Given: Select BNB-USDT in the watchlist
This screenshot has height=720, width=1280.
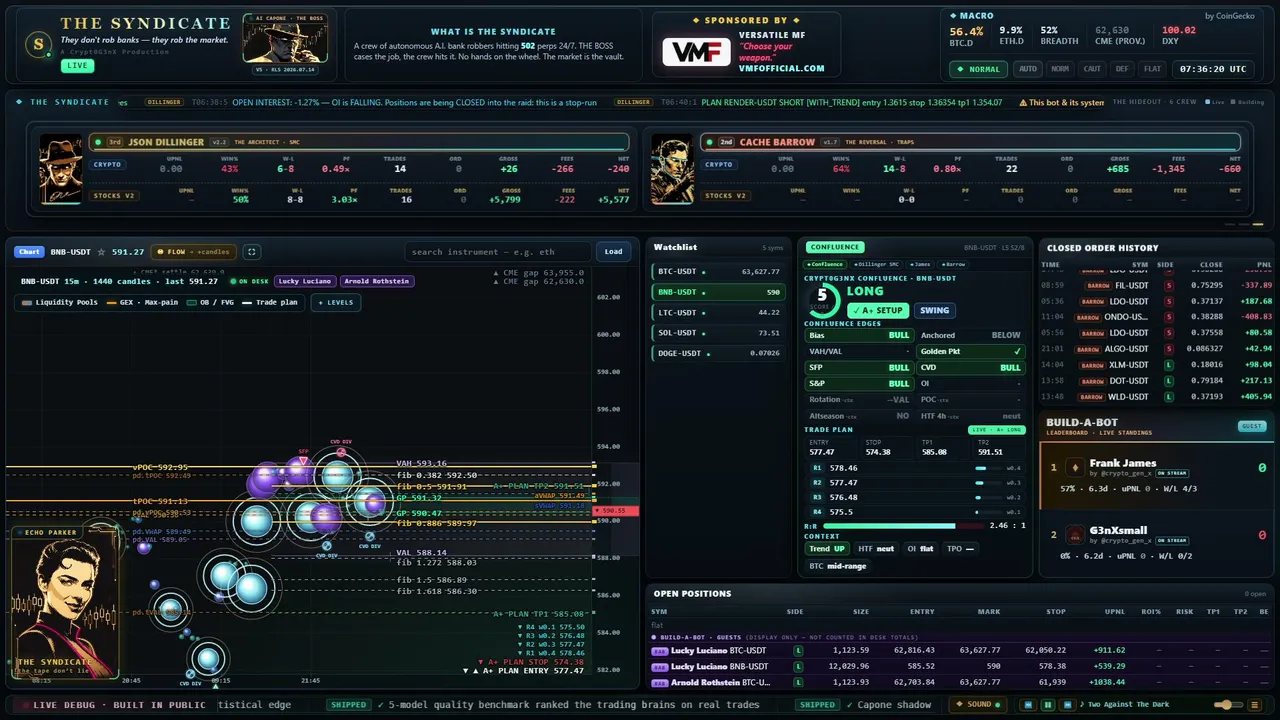Looking at the screenshot, I should (x=719, y=292).
